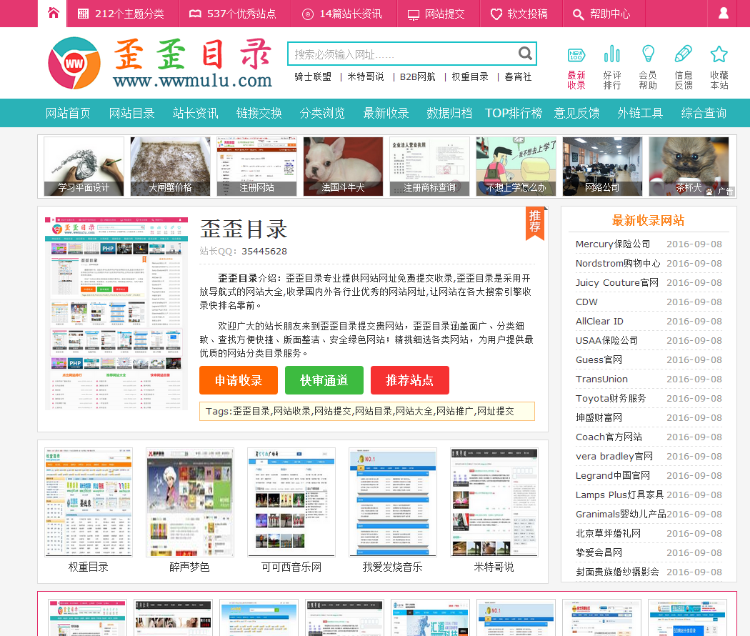Image resolution: width=750 pixels, height=636 pixels.
Task: Open the 网络公司 office thumbnail
Action: (x=602, y=166)
